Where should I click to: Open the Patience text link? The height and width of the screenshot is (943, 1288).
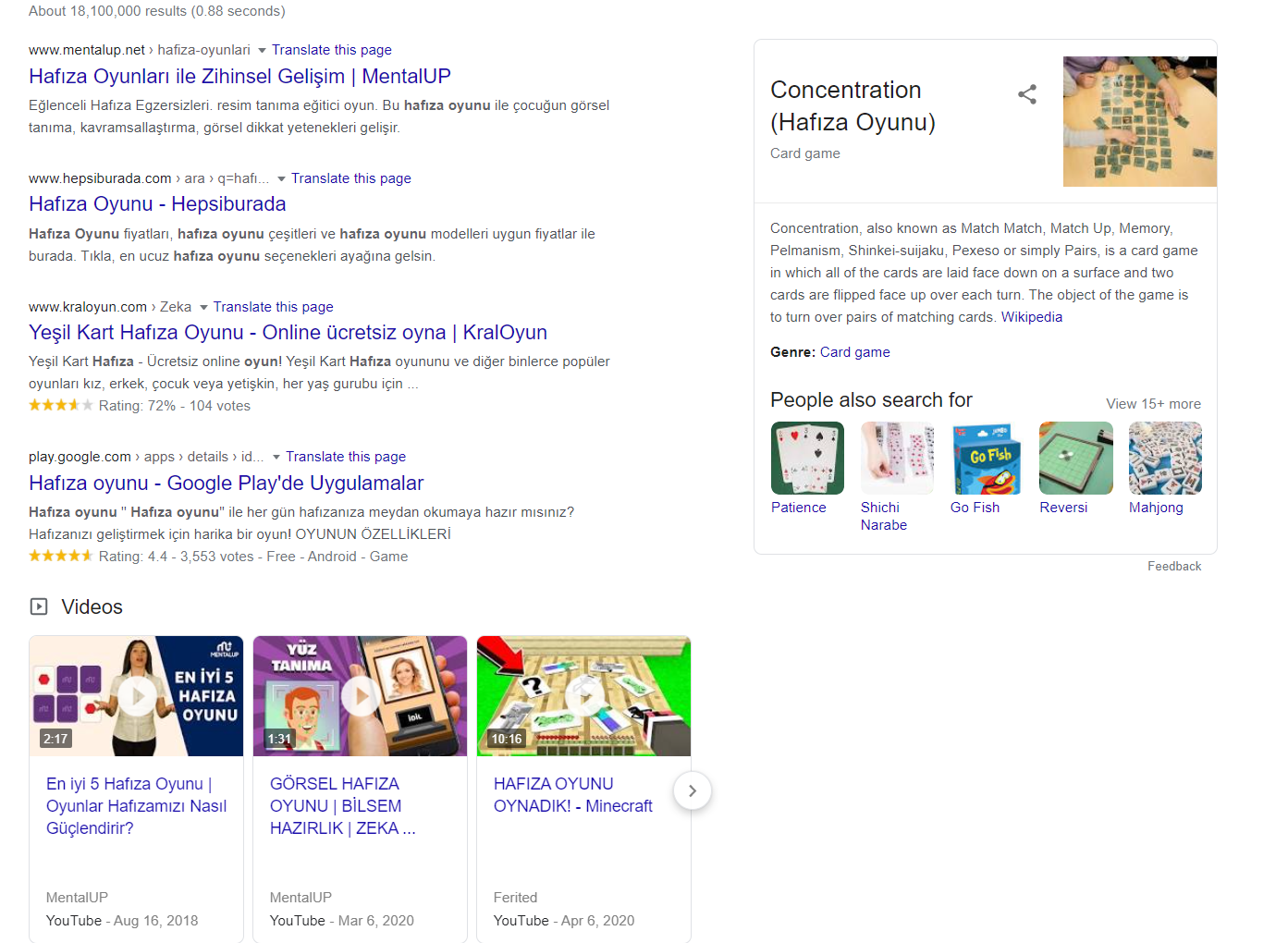tap(799, 508)
